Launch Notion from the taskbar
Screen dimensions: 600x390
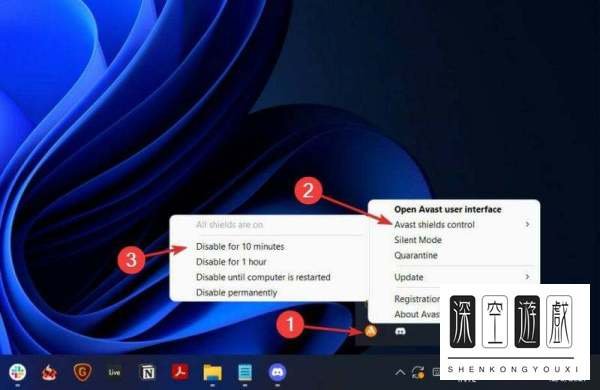coord(148,372)
